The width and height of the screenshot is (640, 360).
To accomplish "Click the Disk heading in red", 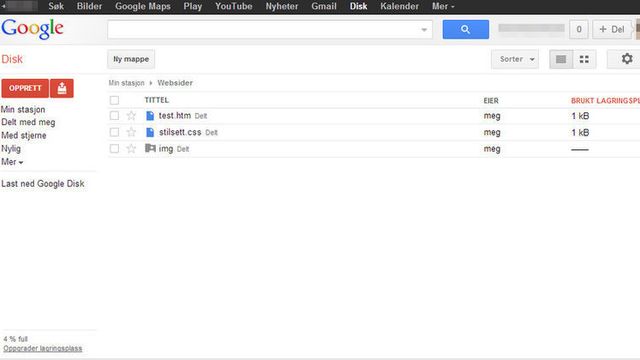I will pos(12,59).
